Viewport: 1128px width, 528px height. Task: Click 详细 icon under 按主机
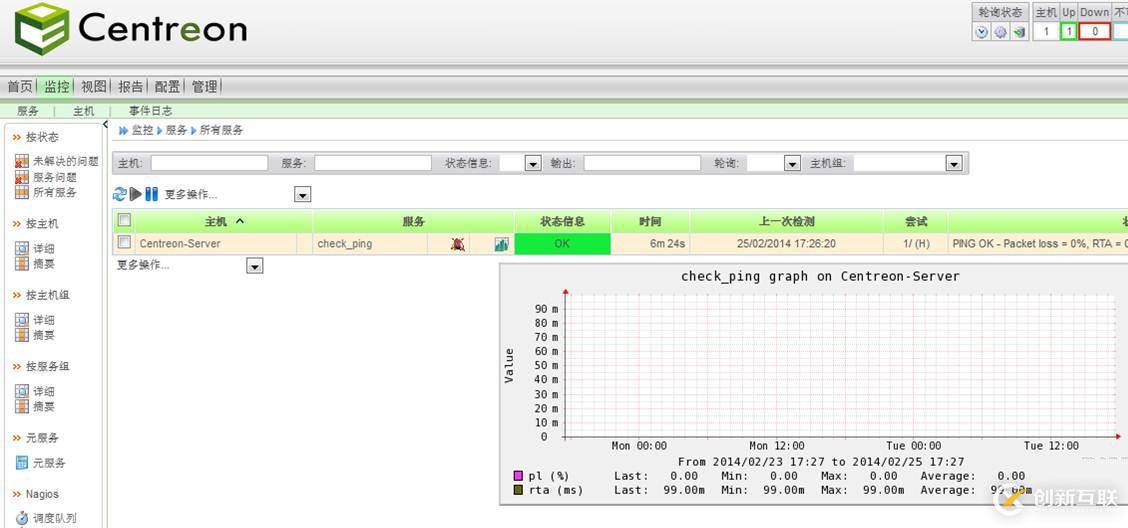click(22, 248)
